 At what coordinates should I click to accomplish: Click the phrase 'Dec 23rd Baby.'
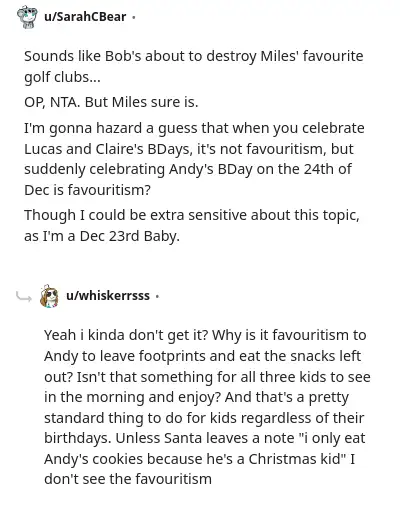point(130,236)
